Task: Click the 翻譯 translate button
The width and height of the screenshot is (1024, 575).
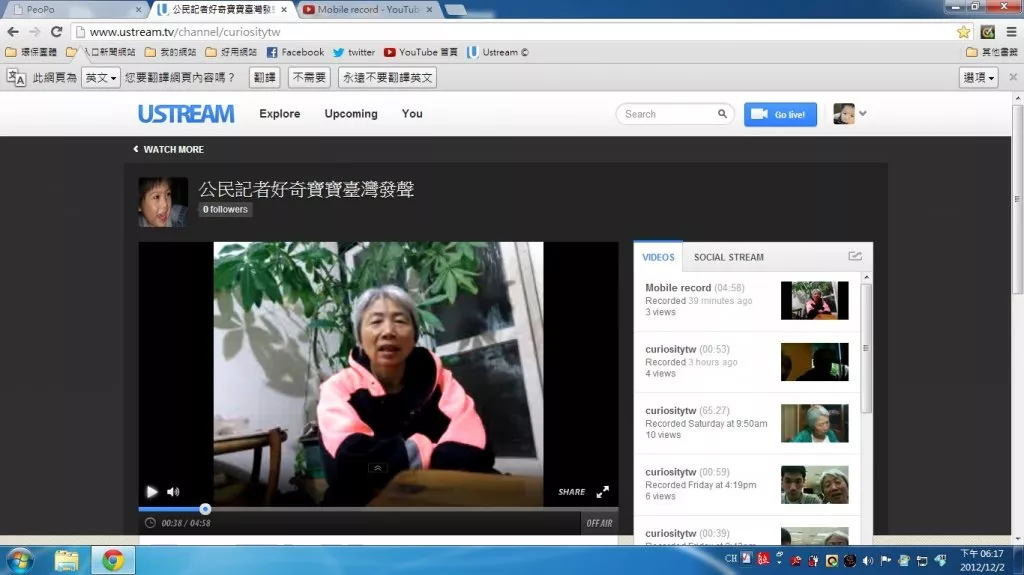Action: click(x=264, y=78)
